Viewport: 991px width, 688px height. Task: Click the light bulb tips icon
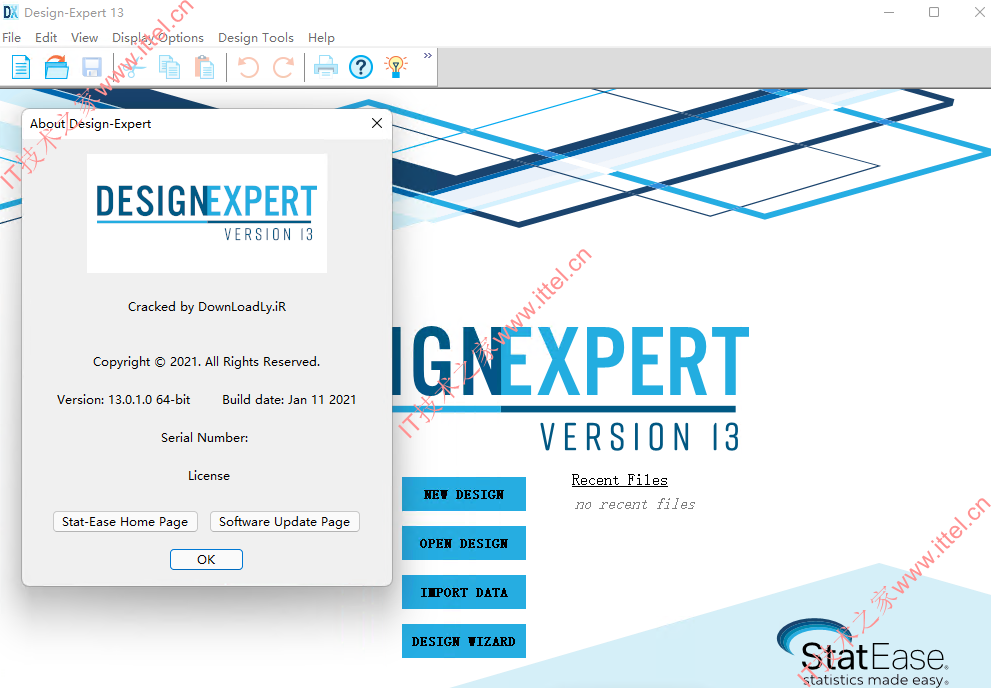396,67
